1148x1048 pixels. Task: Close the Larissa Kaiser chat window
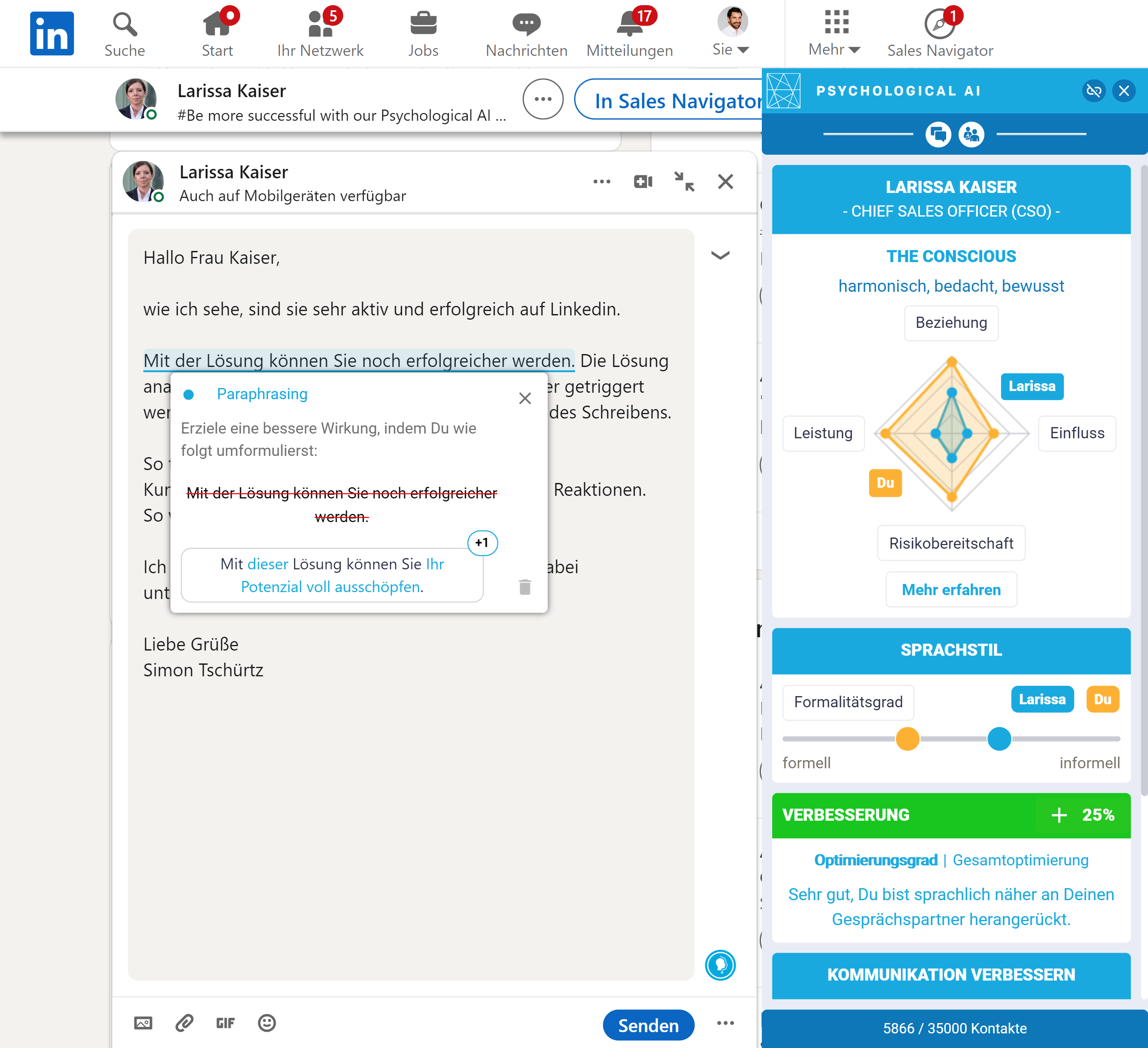tap(725, 182)
